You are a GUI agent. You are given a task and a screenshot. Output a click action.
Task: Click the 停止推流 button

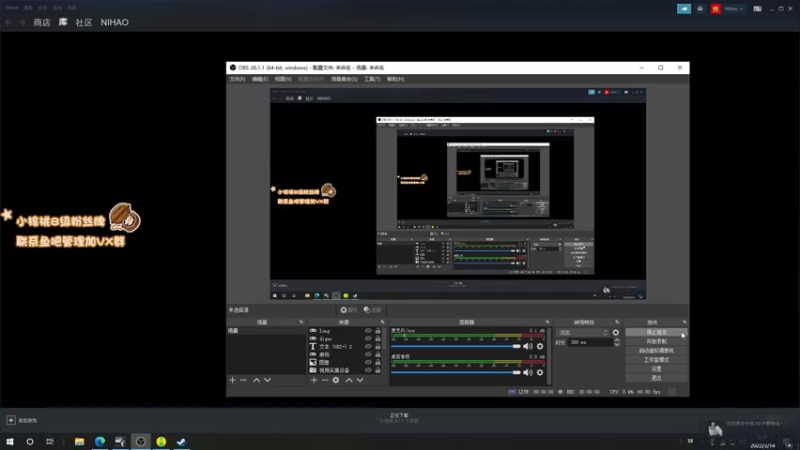click(x=656, y=332)
